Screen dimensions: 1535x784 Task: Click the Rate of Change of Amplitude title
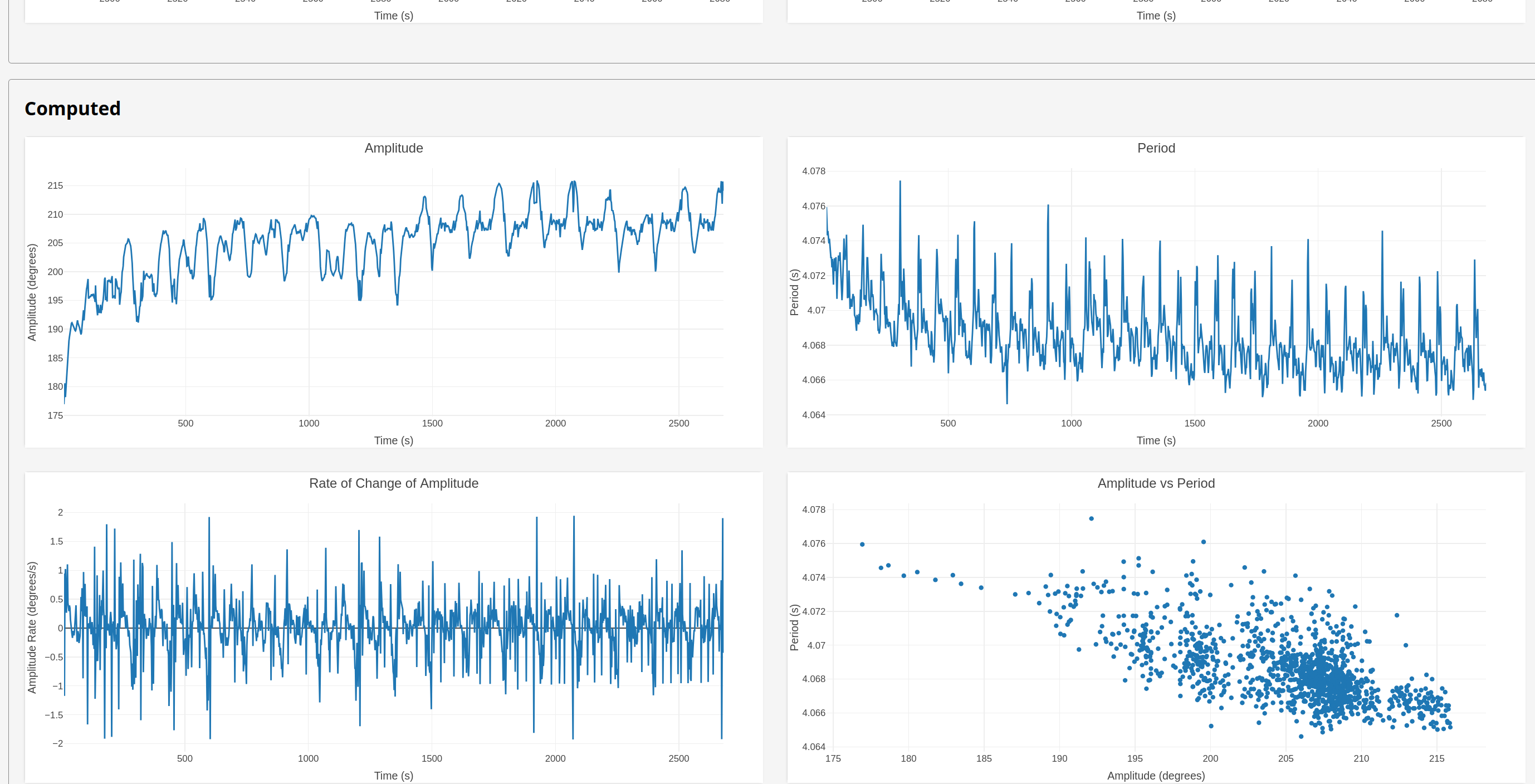coord(393,483)
